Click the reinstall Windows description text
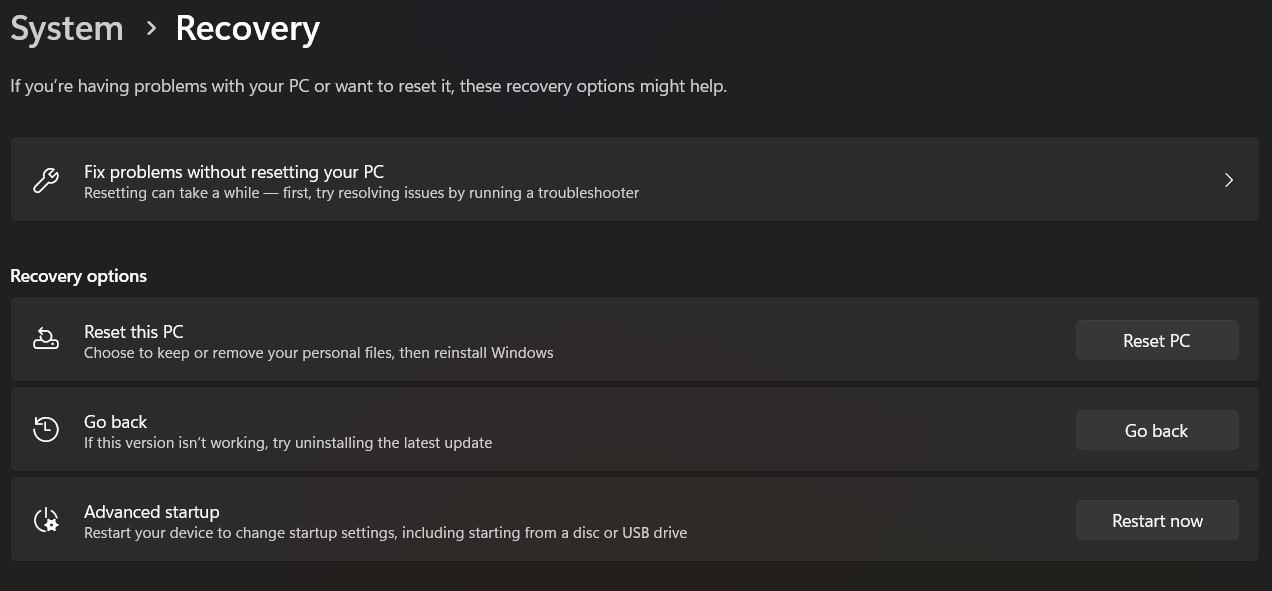This screenshot has height=591, width=1272. pyautogui.click(x=317, y=353)
